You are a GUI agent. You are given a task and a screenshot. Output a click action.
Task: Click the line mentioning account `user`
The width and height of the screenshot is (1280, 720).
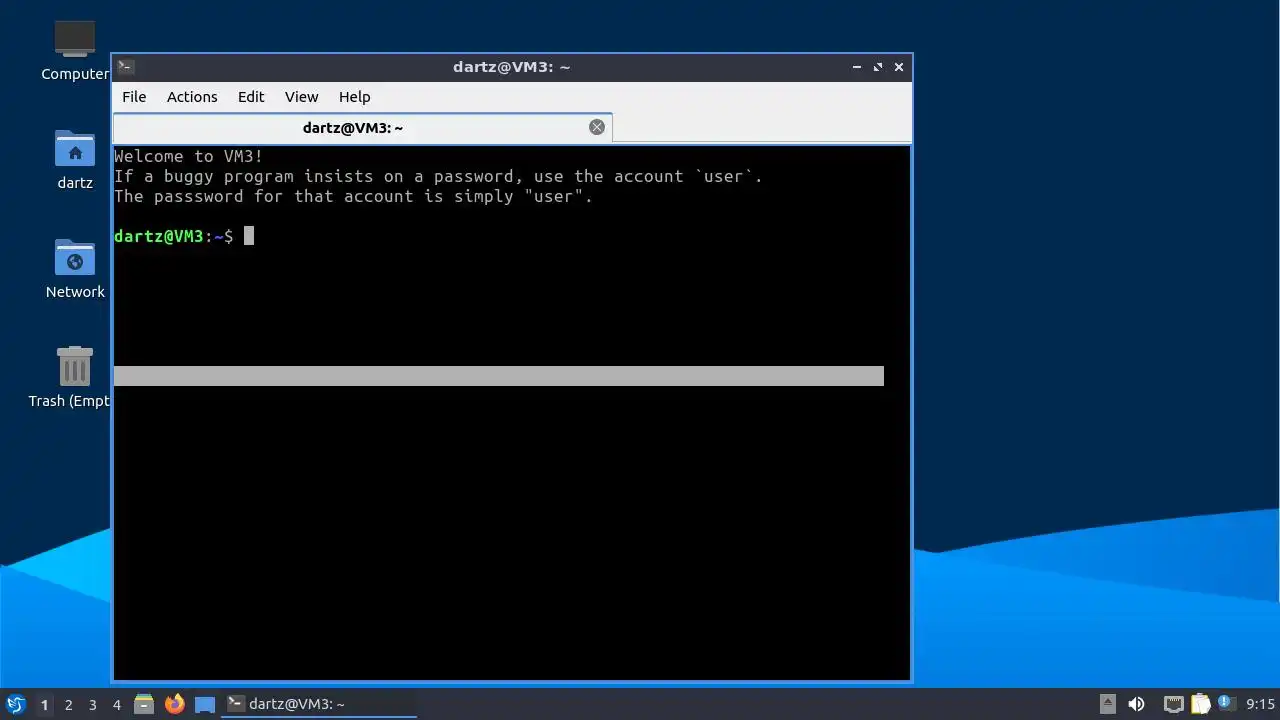(438, 176)
